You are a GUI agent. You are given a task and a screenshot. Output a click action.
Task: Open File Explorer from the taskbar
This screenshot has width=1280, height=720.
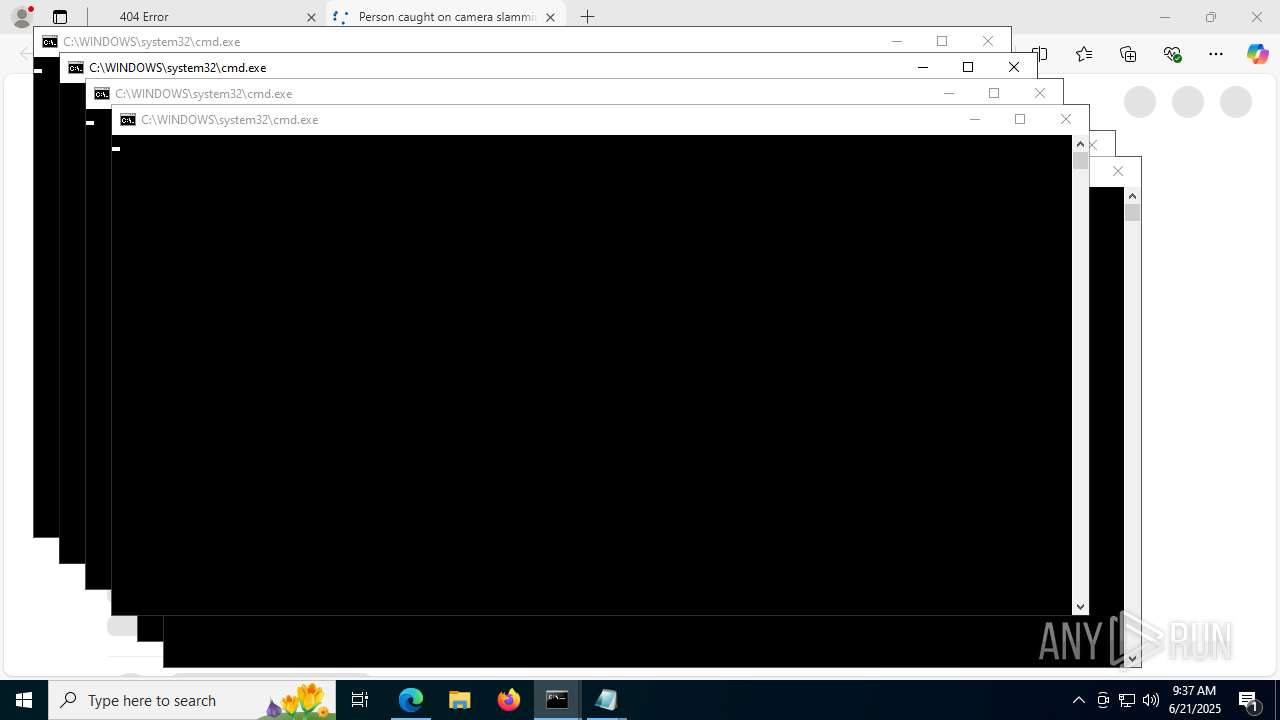tap(460, 700)
